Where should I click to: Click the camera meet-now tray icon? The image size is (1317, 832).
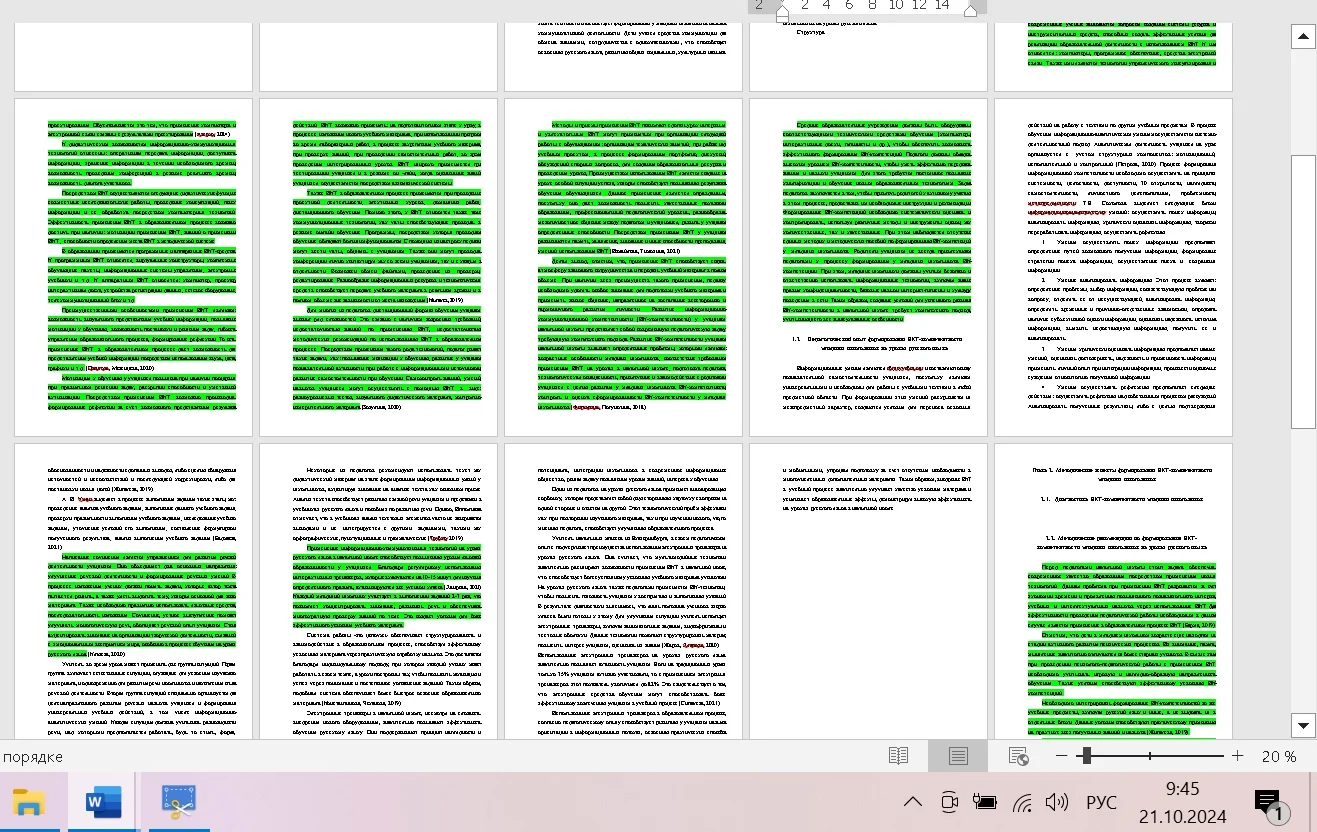pos(950,802)
